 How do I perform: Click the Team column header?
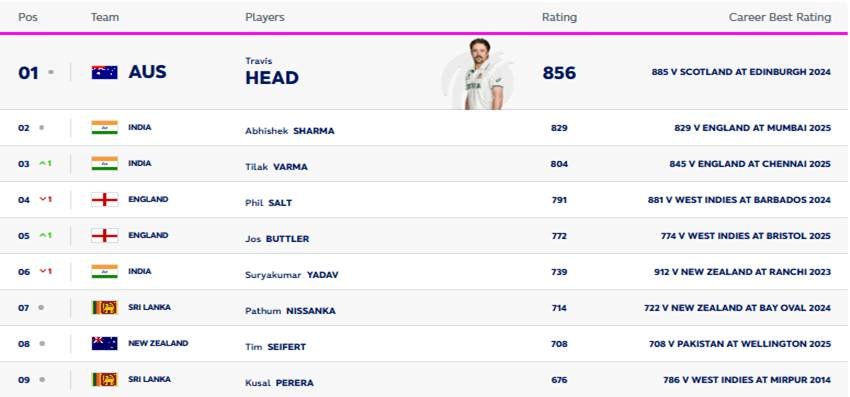tap(105, 17)
